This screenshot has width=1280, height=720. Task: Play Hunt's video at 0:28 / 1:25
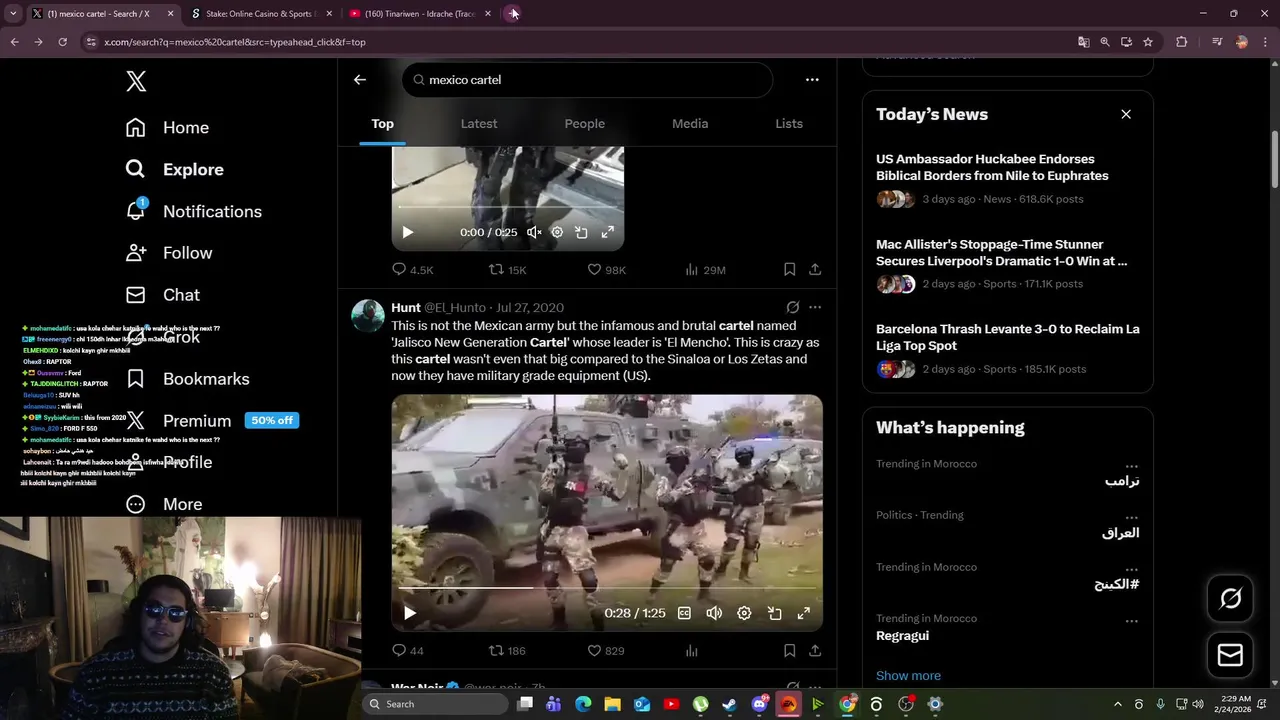point(409,613)
